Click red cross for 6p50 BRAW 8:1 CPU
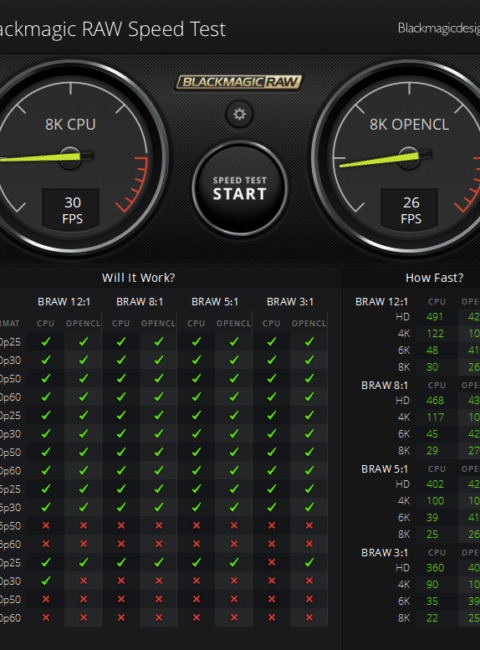The height and width of the screenshot is (650, 480). click(x=121, y=526)
